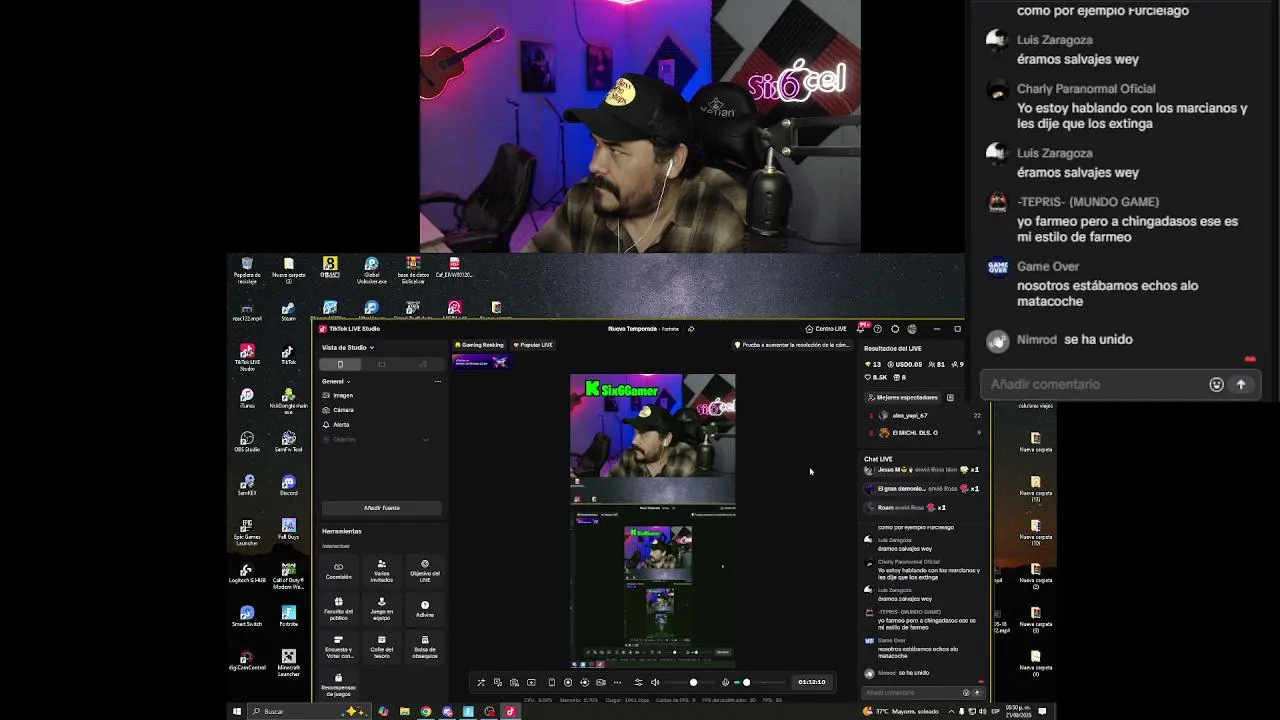1280x720 pixels.
Task: Click the profile avatar in title bar
Action: pos(912,329)
